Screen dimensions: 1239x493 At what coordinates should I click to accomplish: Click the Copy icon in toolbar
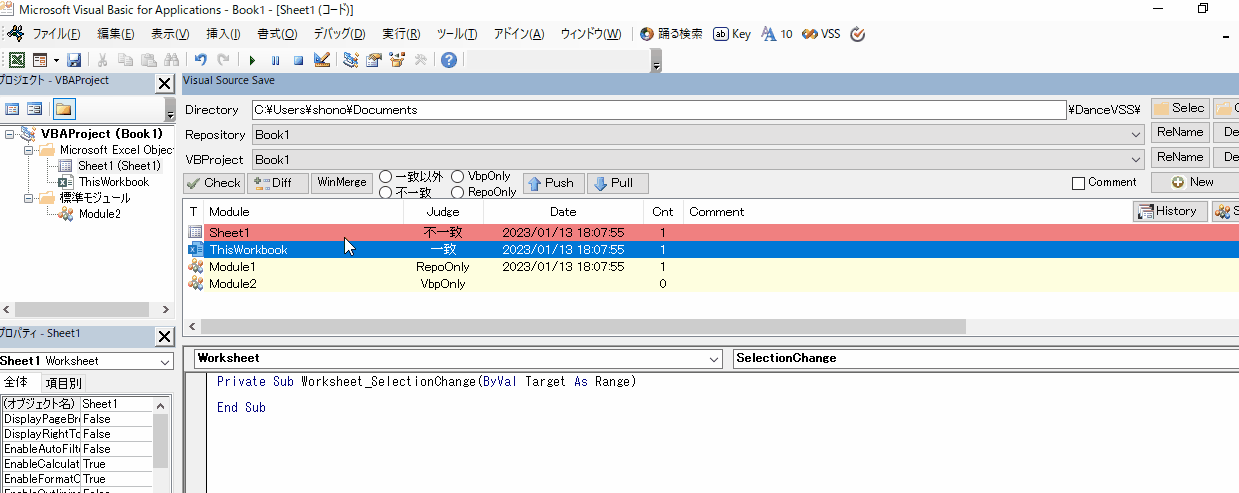coord(126,60)
